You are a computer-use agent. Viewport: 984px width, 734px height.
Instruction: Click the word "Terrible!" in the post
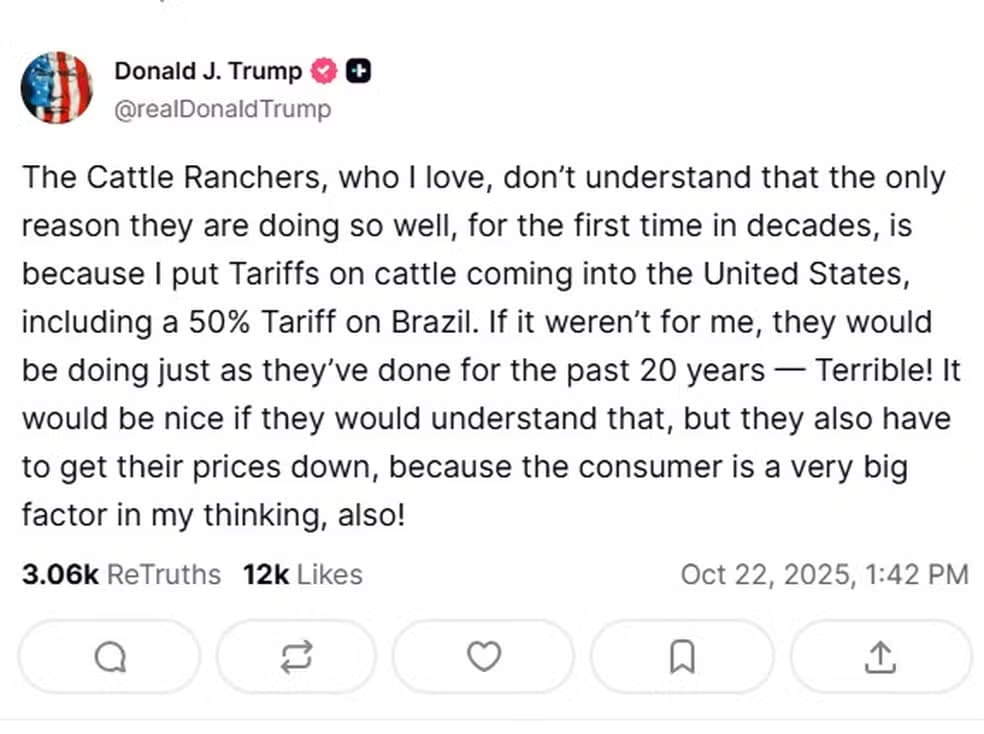(874, 370)
